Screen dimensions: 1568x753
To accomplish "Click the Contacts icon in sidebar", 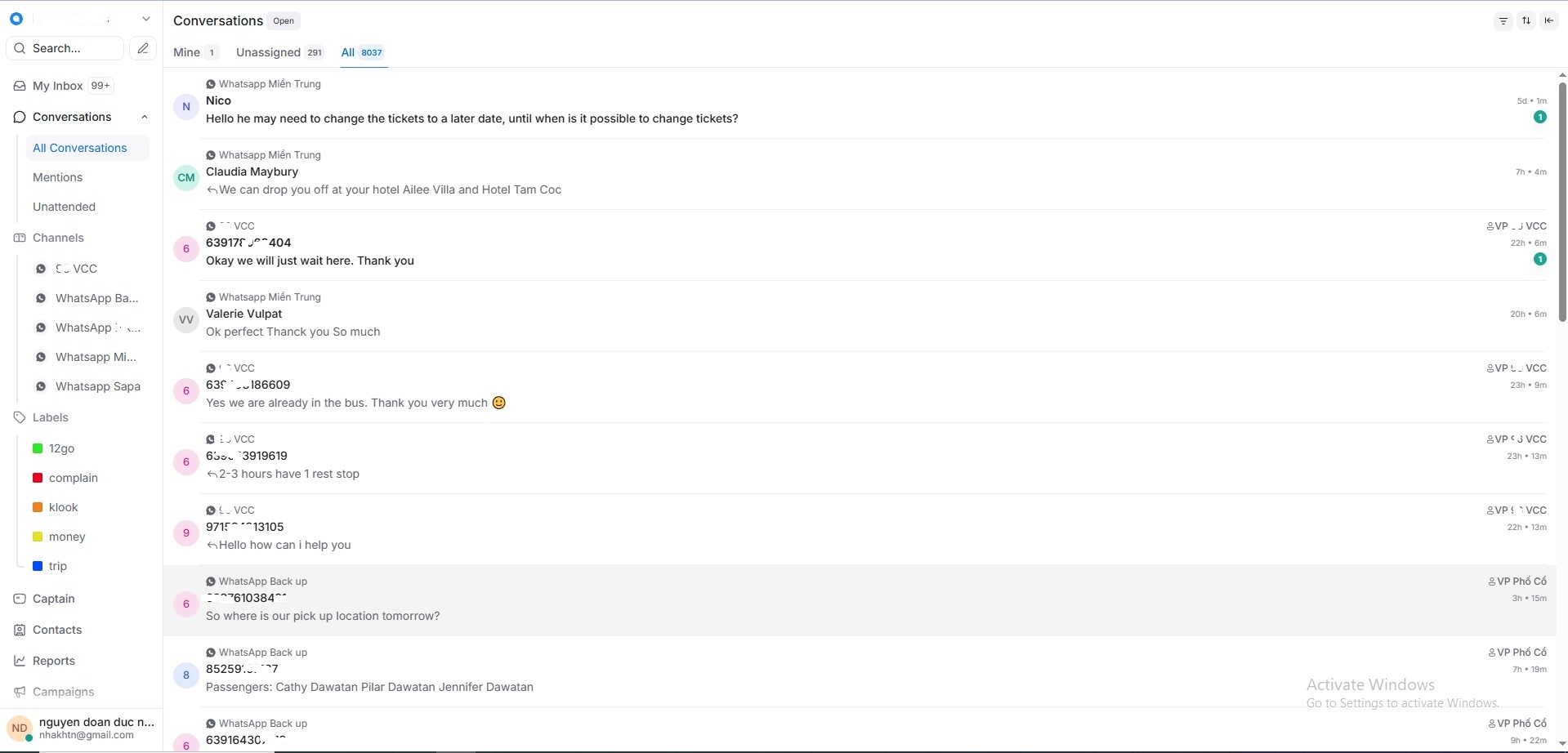I will coord(20,630).
